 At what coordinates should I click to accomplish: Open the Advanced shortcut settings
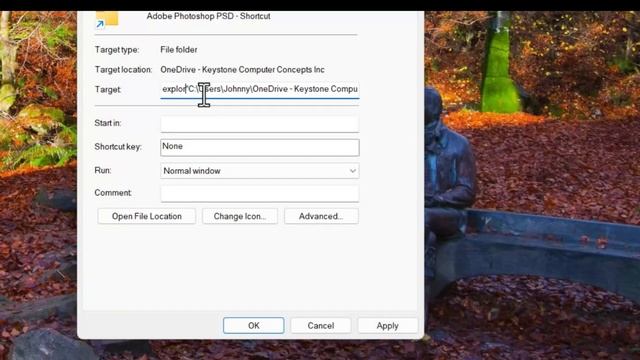coord(321,216)
